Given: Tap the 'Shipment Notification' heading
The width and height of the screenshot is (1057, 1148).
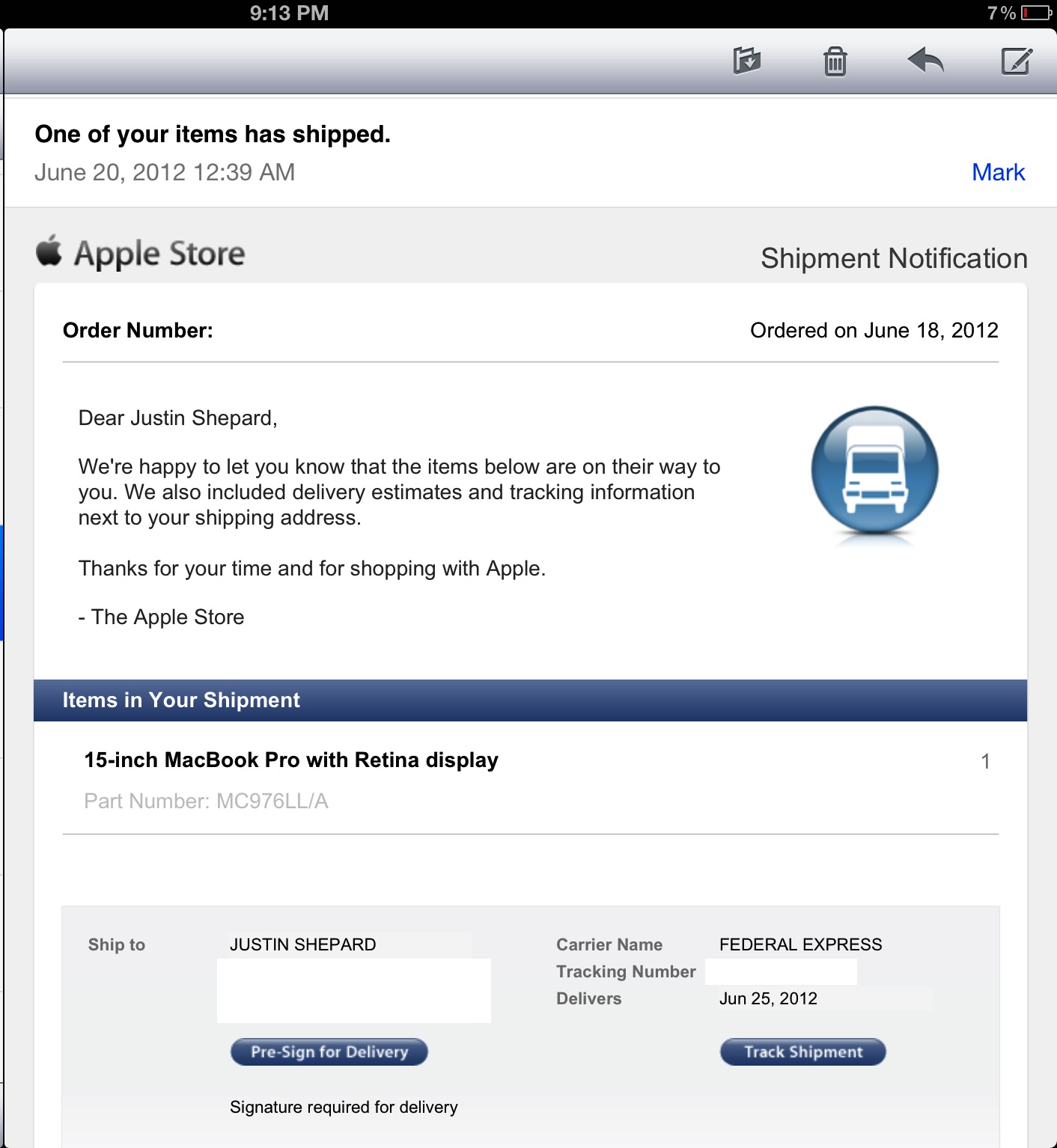Looking at the screenshot, I should click(894, 258).
